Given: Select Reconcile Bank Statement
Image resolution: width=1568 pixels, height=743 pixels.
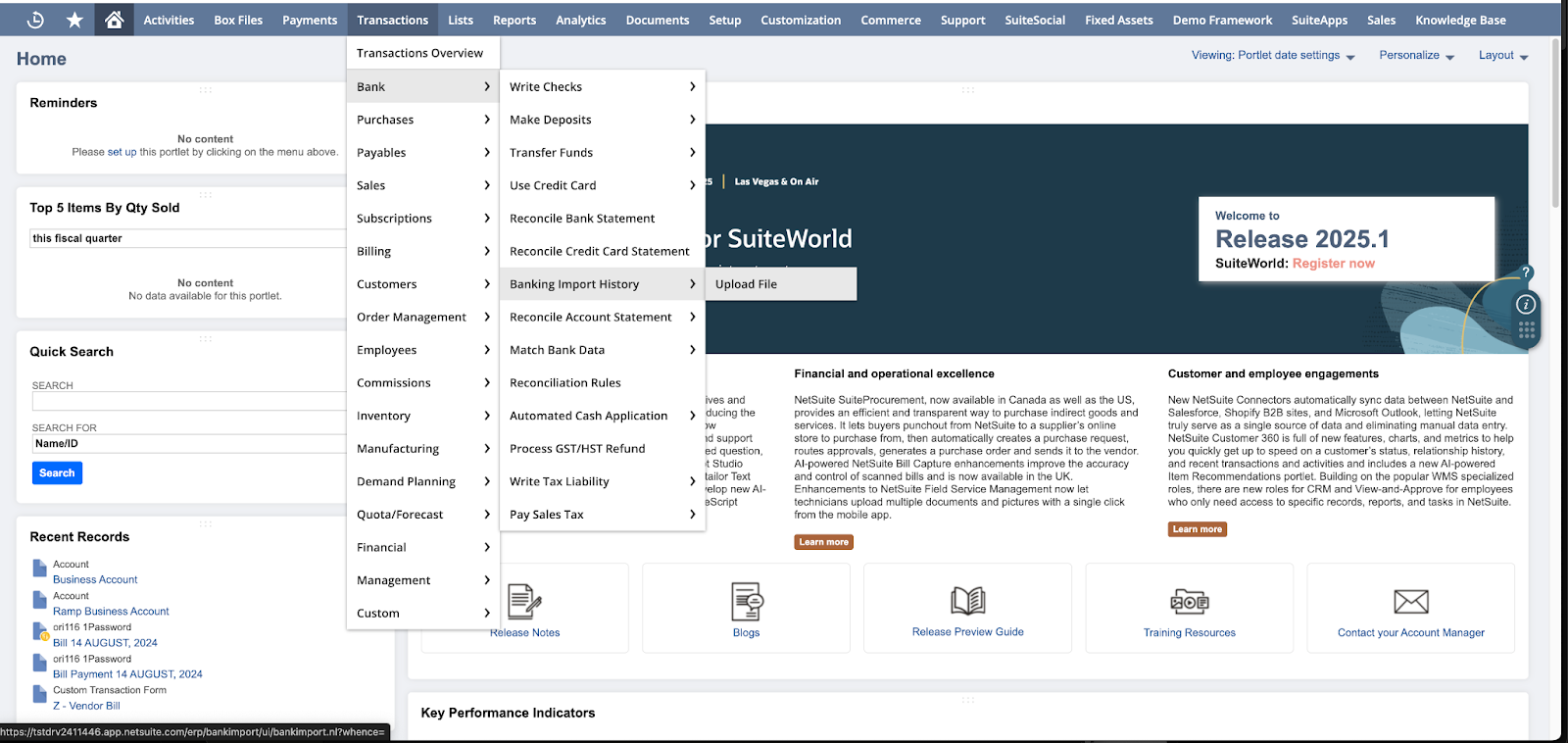Looking at the screenshot, I should (603, 219).
